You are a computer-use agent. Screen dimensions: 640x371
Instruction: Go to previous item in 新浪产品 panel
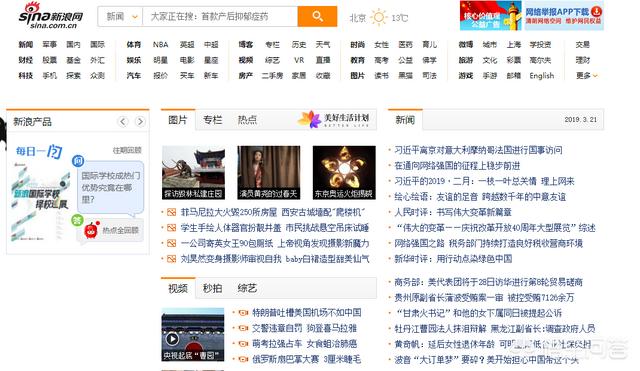tap(122, 121)
